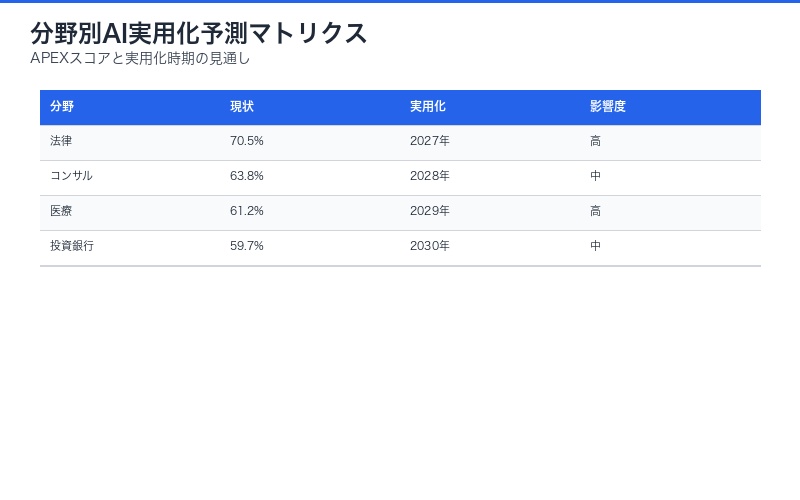Select the 70.5% score cell
The height and width of the screenshot is (500, 800).
(x=247, y=142)
